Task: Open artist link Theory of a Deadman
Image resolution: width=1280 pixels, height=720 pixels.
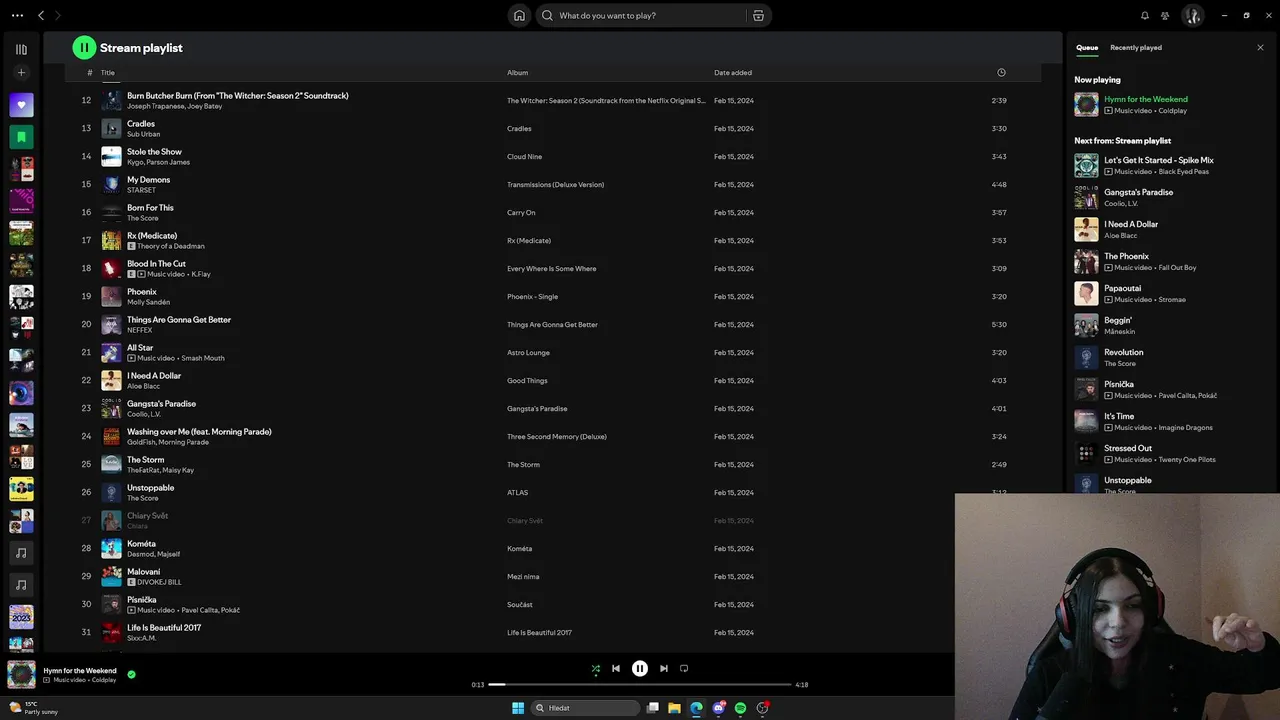Action: coord(170,246)
